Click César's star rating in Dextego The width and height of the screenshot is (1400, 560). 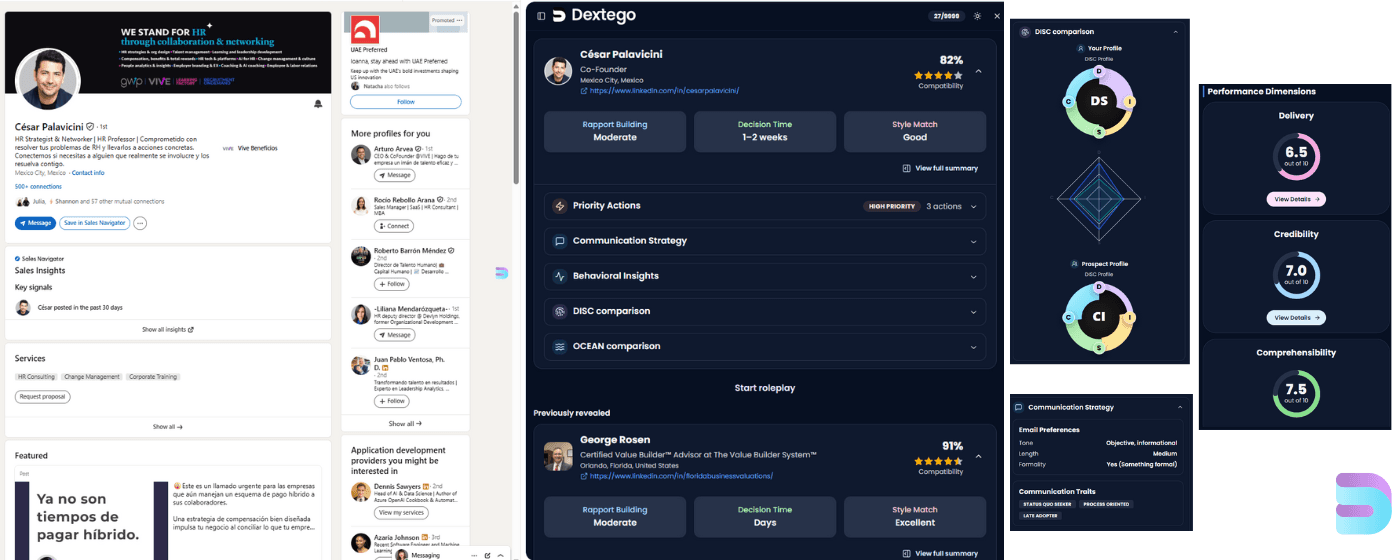coord(938,75)
